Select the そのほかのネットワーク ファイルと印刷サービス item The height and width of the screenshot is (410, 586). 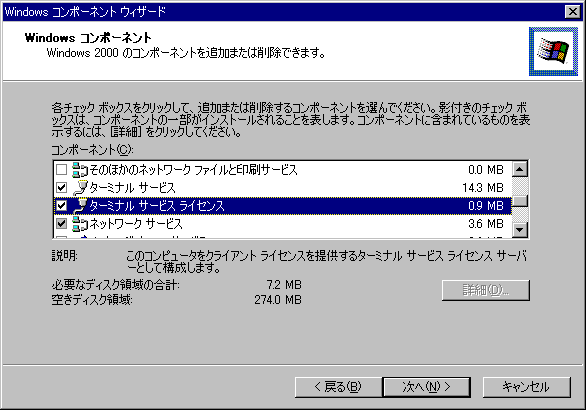[283, 170]
